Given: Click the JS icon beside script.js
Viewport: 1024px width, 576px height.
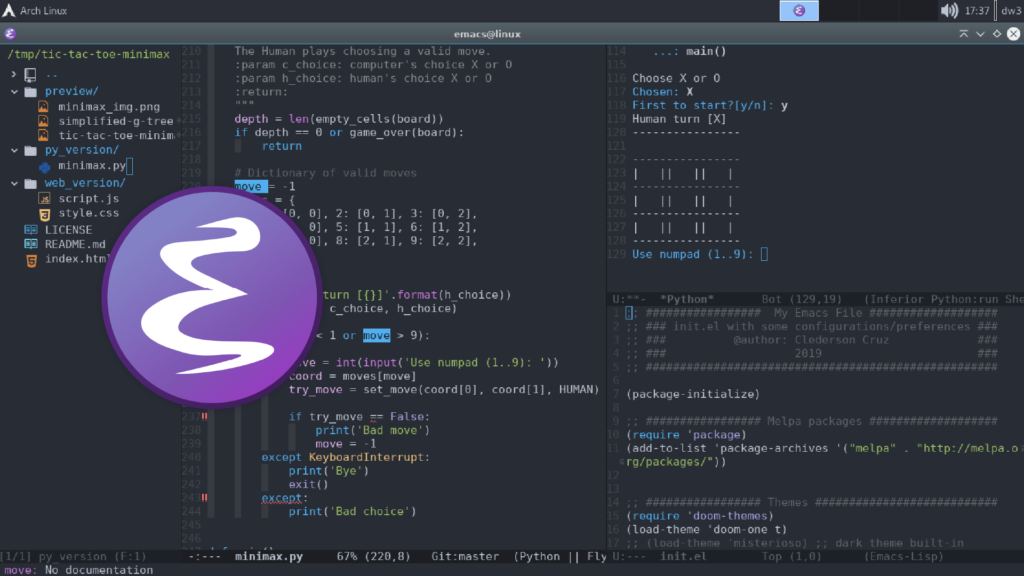Looking at the screenshot, I should click(44, 199).
